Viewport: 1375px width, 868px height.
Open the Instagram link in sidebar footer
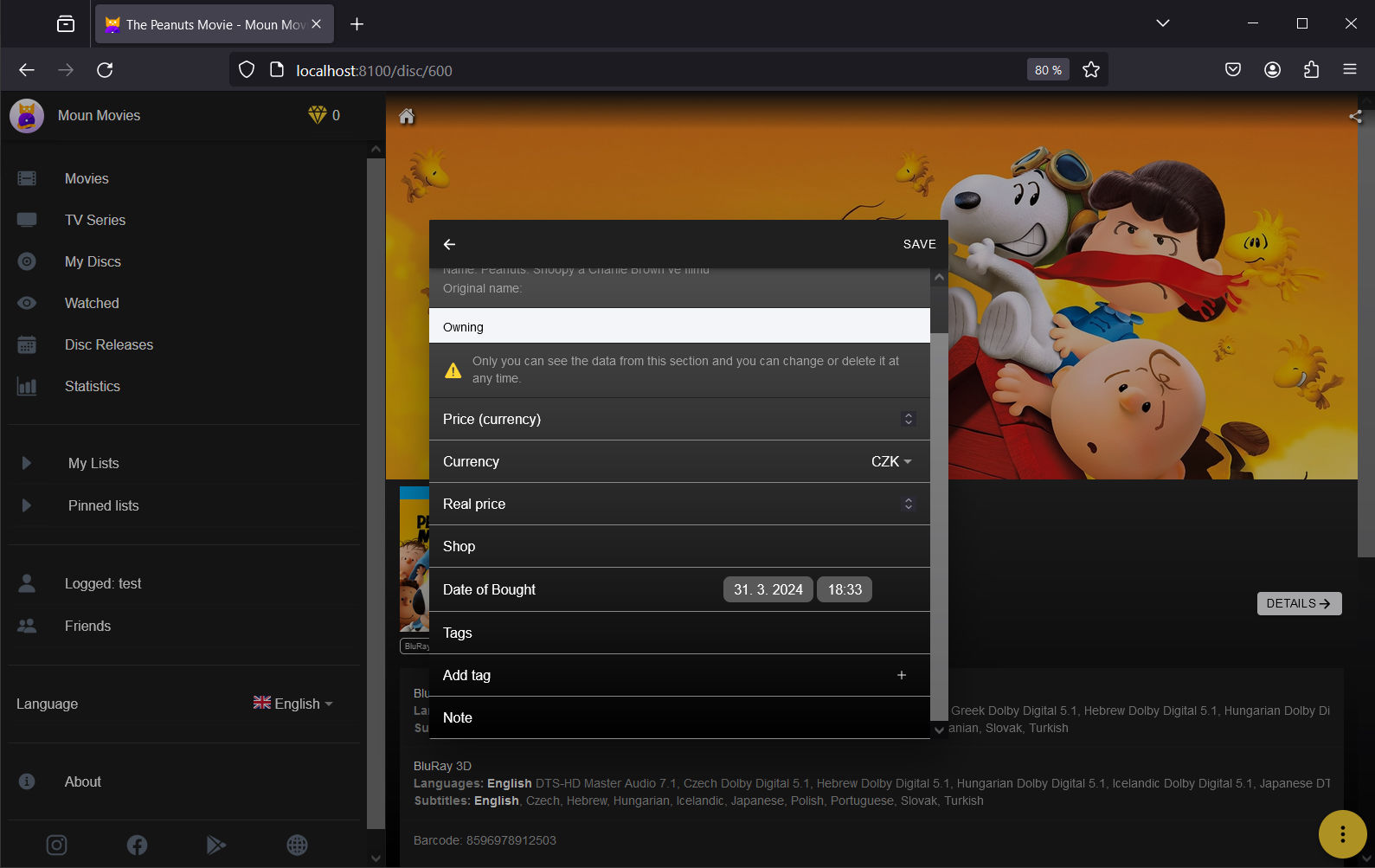(x=56, y=845)
